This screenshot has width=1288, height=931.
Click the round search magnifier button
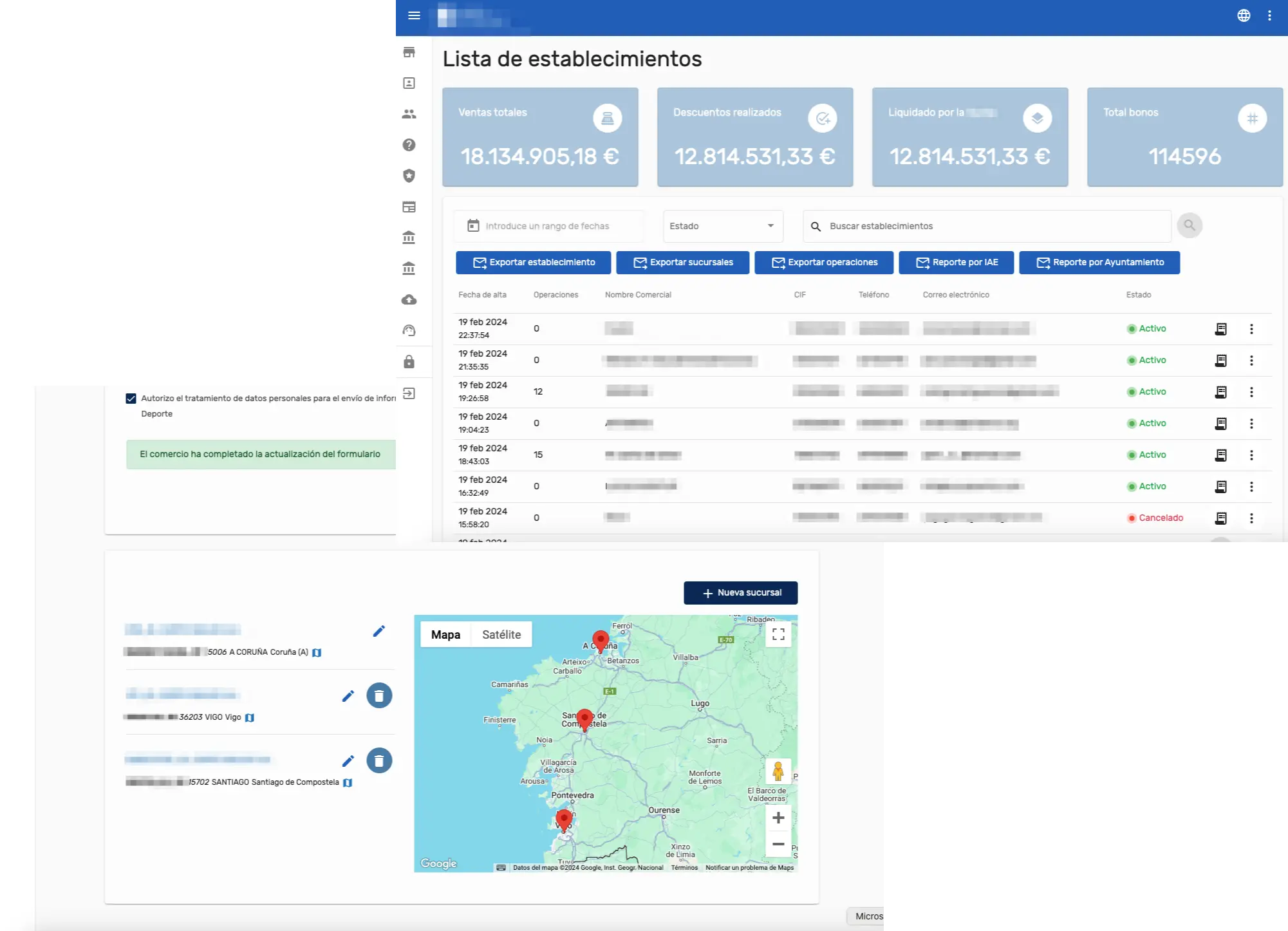click(1190, 225)
